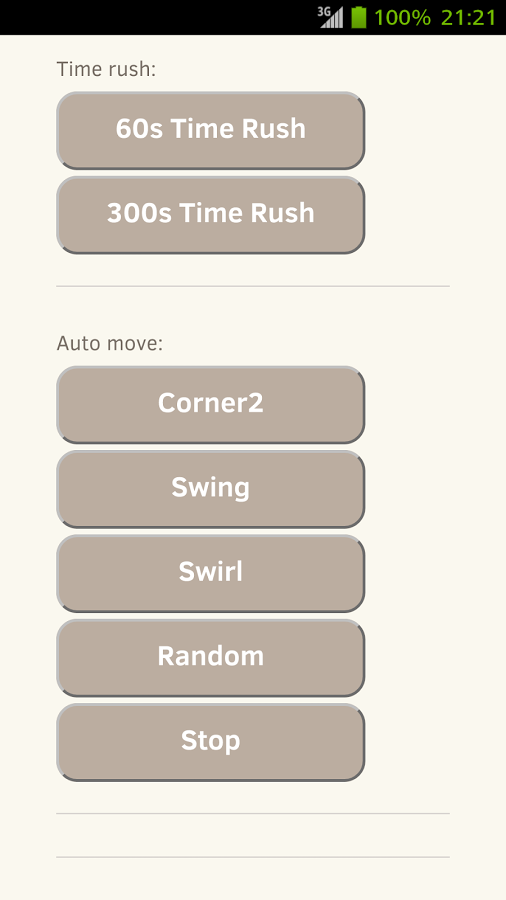Tap the "Auto move:" section label
The height and width of the screenshot is (900, 506).
click(x=110, y=343)
